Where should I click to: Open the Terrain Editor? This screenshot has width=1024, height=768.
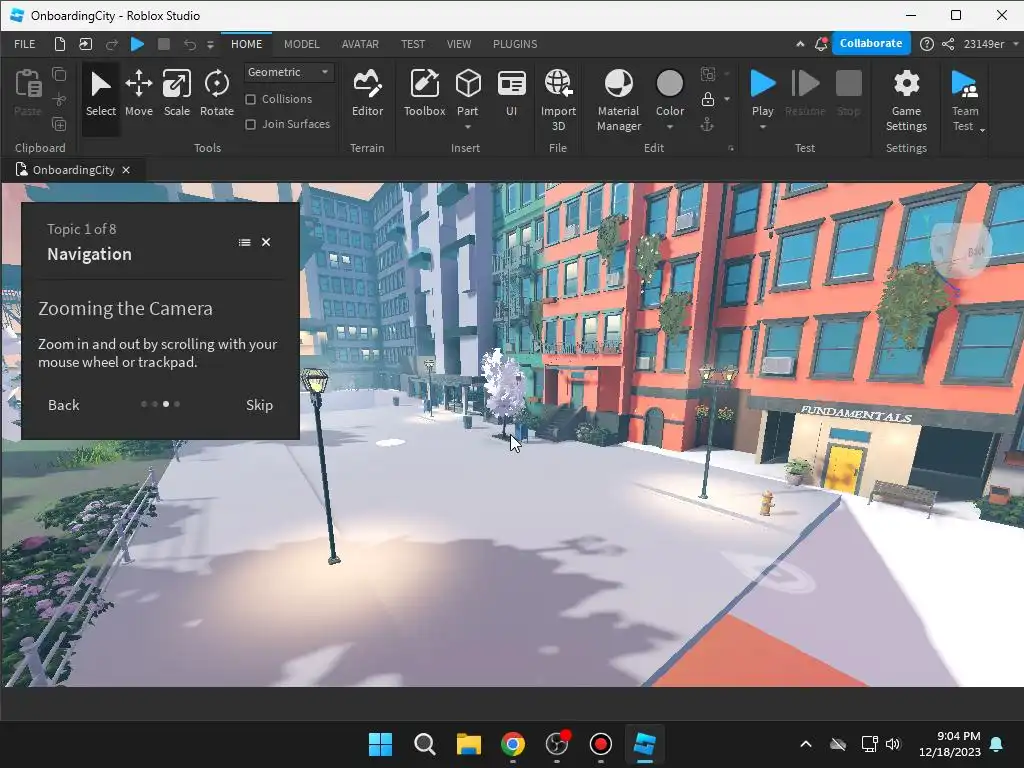pyautogui.click(x=367, y=95)
